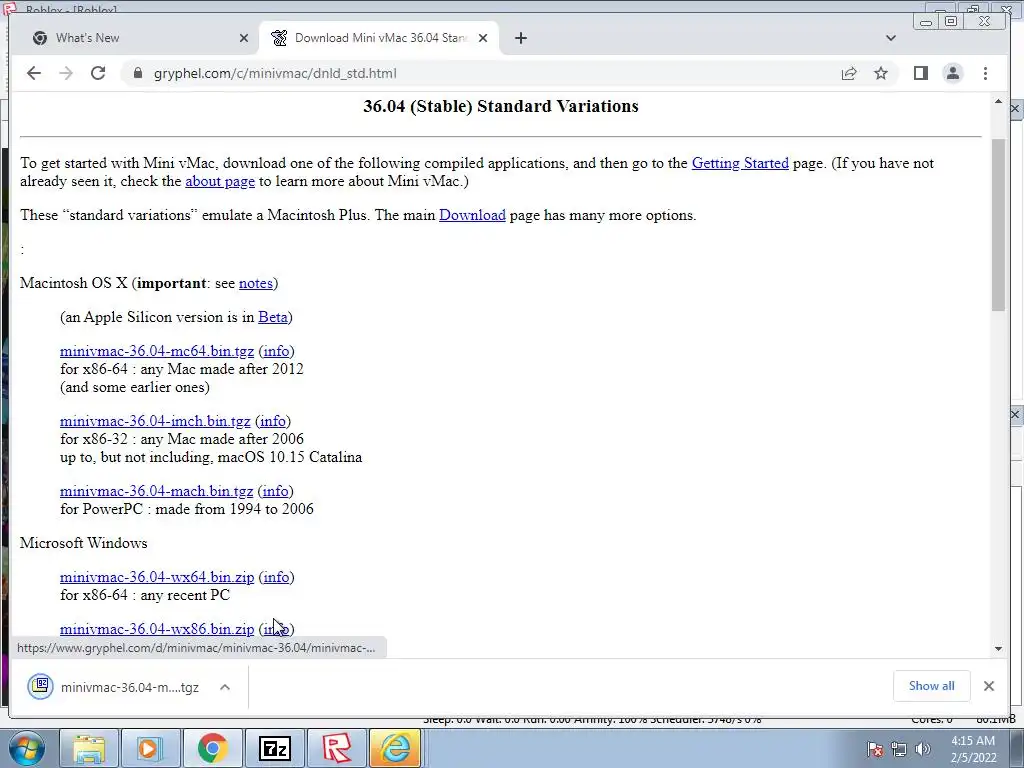
Task: Open the Windows Start menu
Action: coord(25,748)
